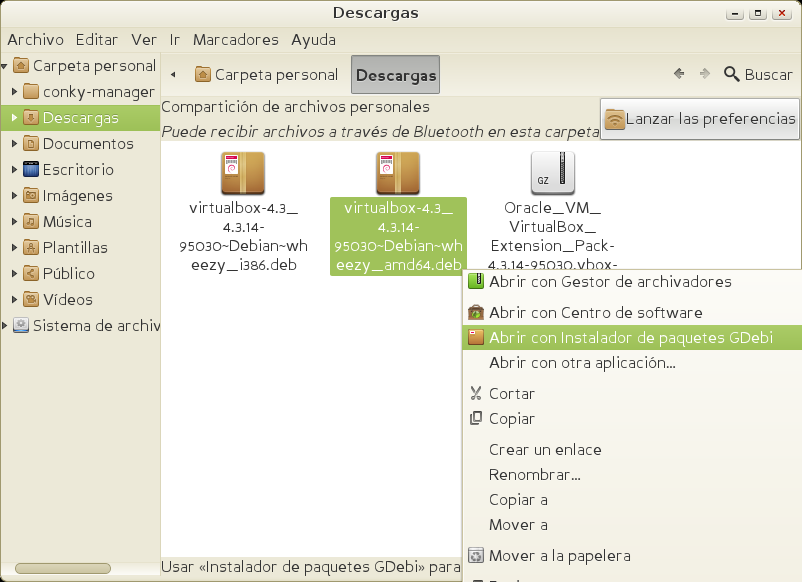Click the Sistema de archivos drive icon

tap(20, 326)
